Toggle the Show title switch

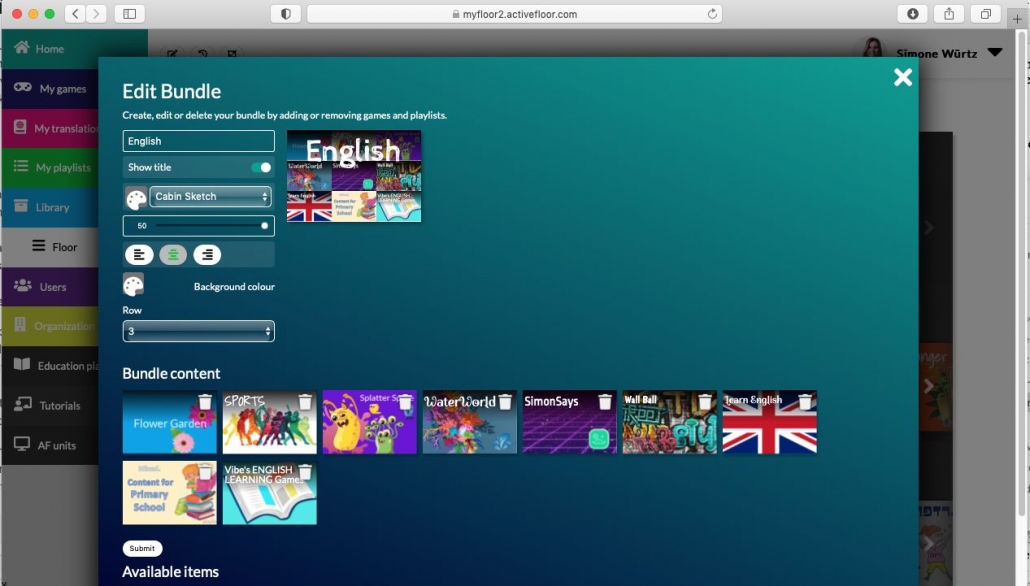click(261, 168)
